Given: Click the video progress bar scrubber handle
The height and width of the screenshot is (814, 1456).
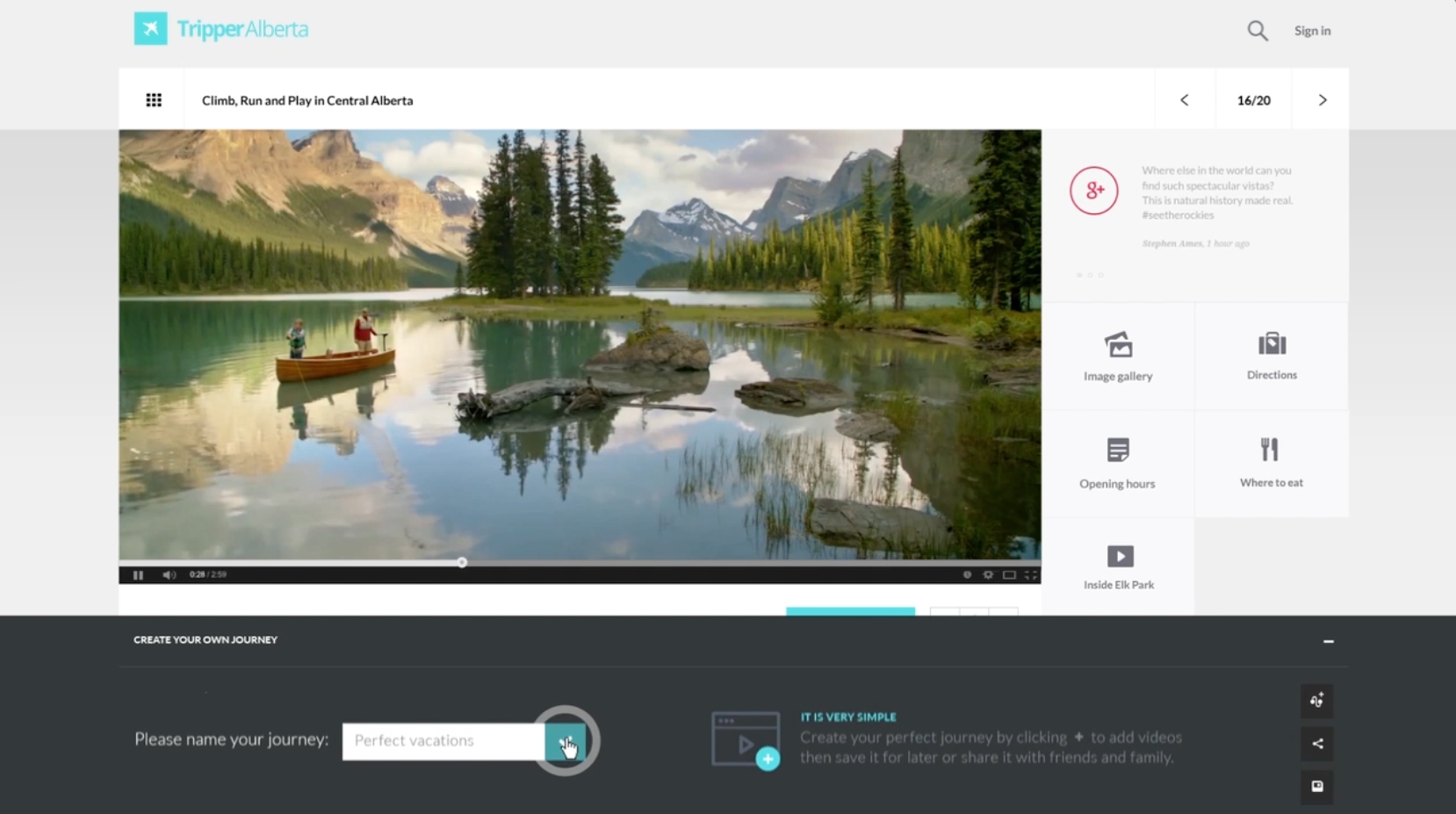Looking at the screenshot, I should coord(462,562).
